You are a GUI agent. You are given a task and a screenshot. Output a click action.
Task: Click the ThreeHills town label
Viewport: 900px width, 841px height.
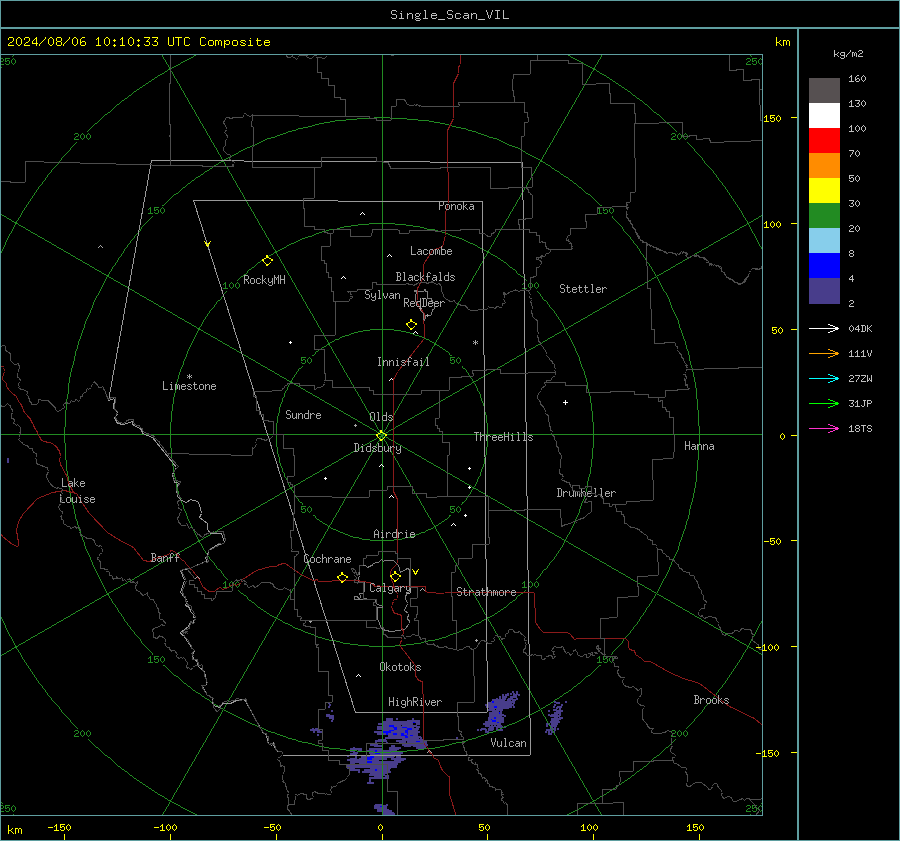tap(503, 437)
